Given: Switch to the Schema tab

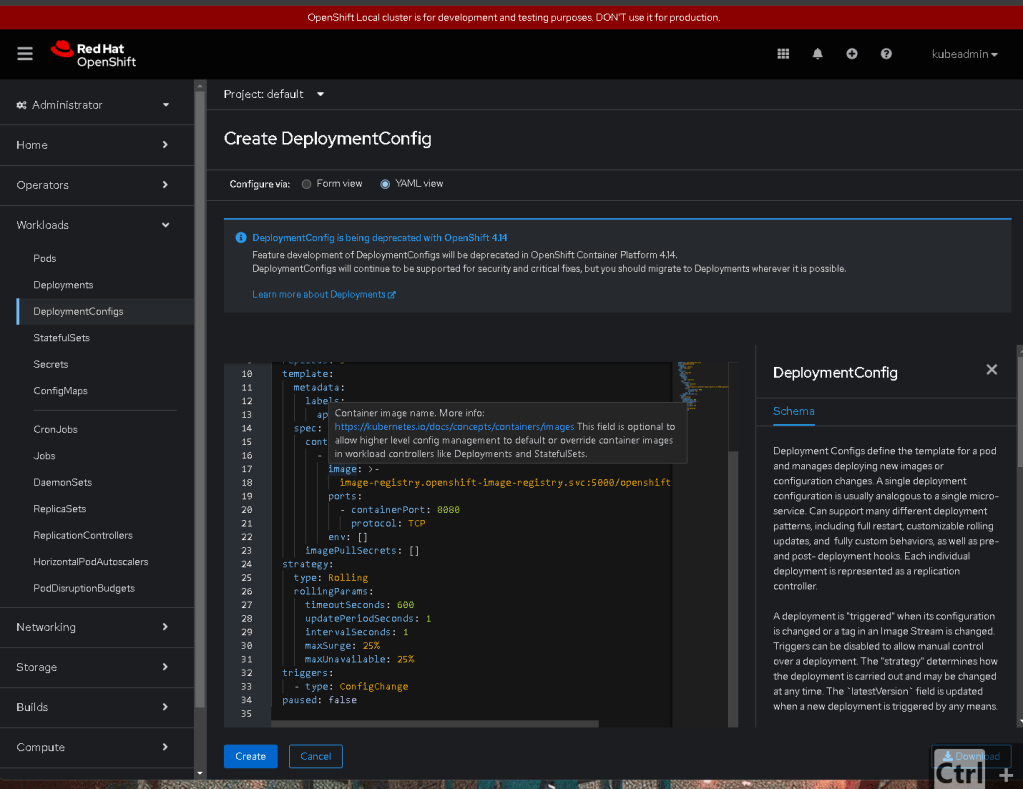Looking at the screenshot, I should pos(793,411).
